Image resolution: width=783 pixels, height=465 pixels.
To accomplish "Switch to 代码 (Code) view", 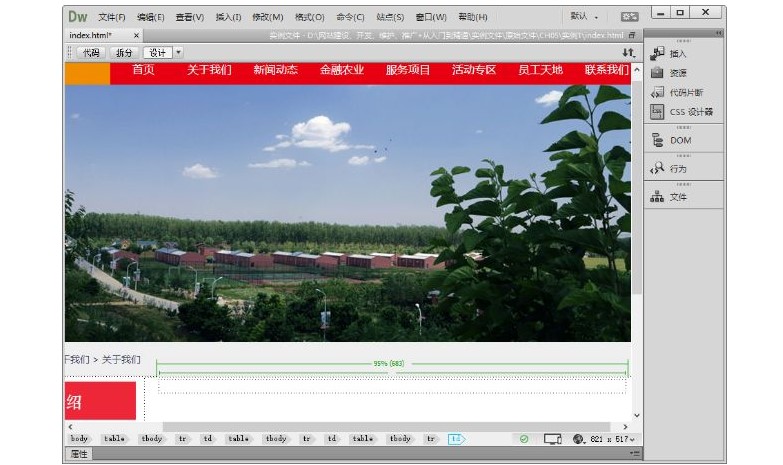I will pos(91,53).
